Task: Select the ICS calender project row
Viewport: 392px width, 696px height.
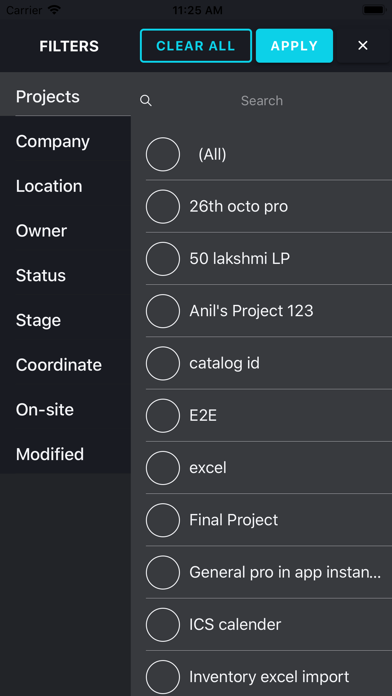Action: 269,625
